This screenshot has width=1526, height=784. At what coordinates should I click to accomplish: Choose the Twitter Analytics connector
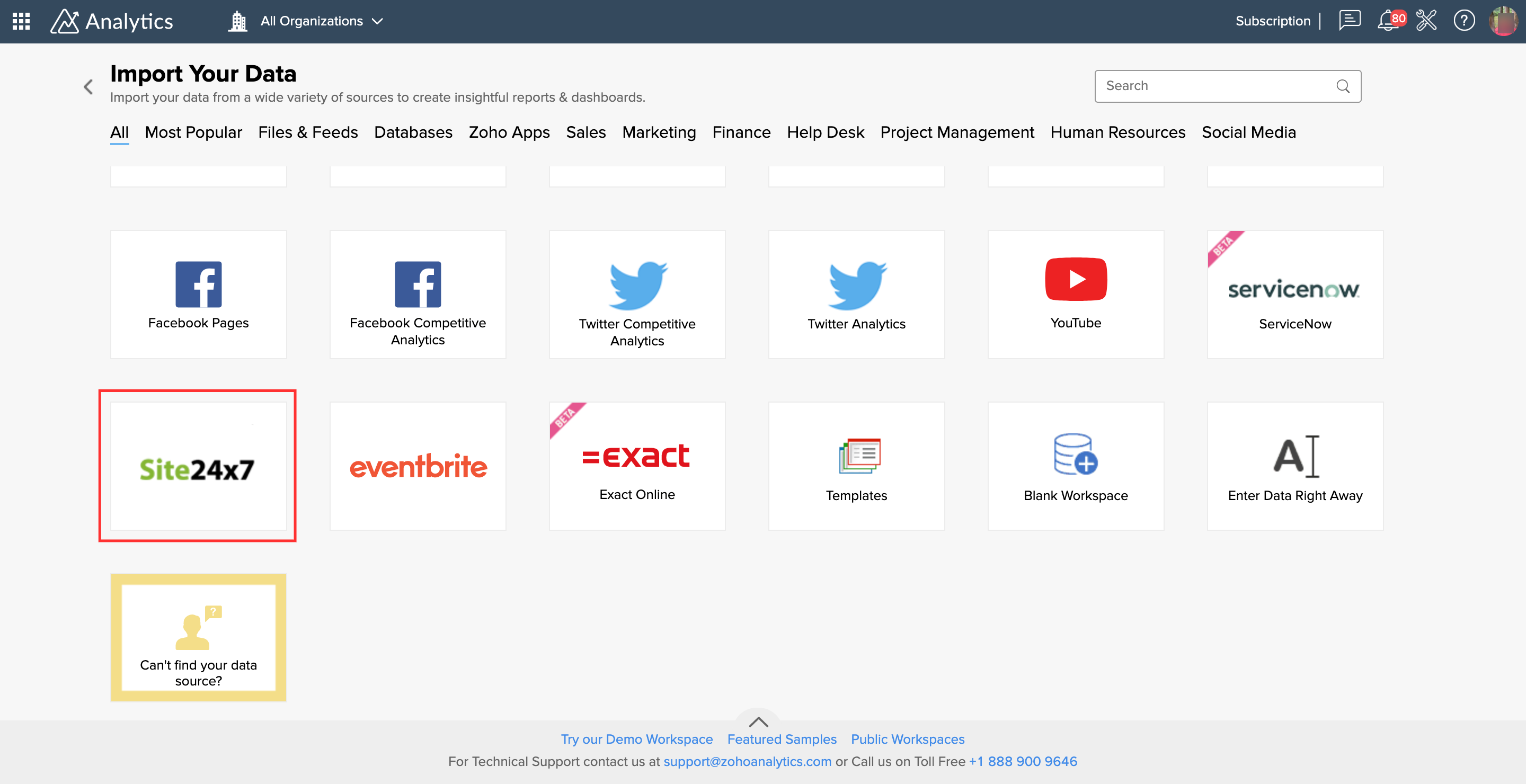tap(856, 295)
